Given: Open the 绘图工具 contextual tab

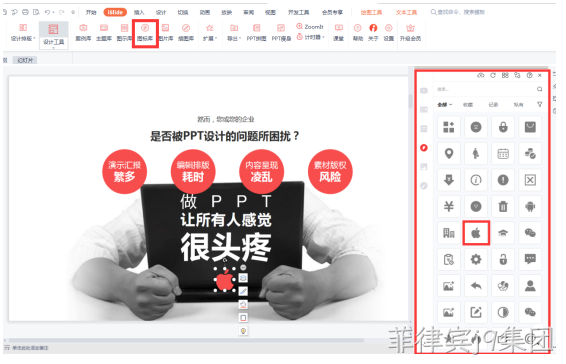Looking at the screenshot, I should click(371, 12).
